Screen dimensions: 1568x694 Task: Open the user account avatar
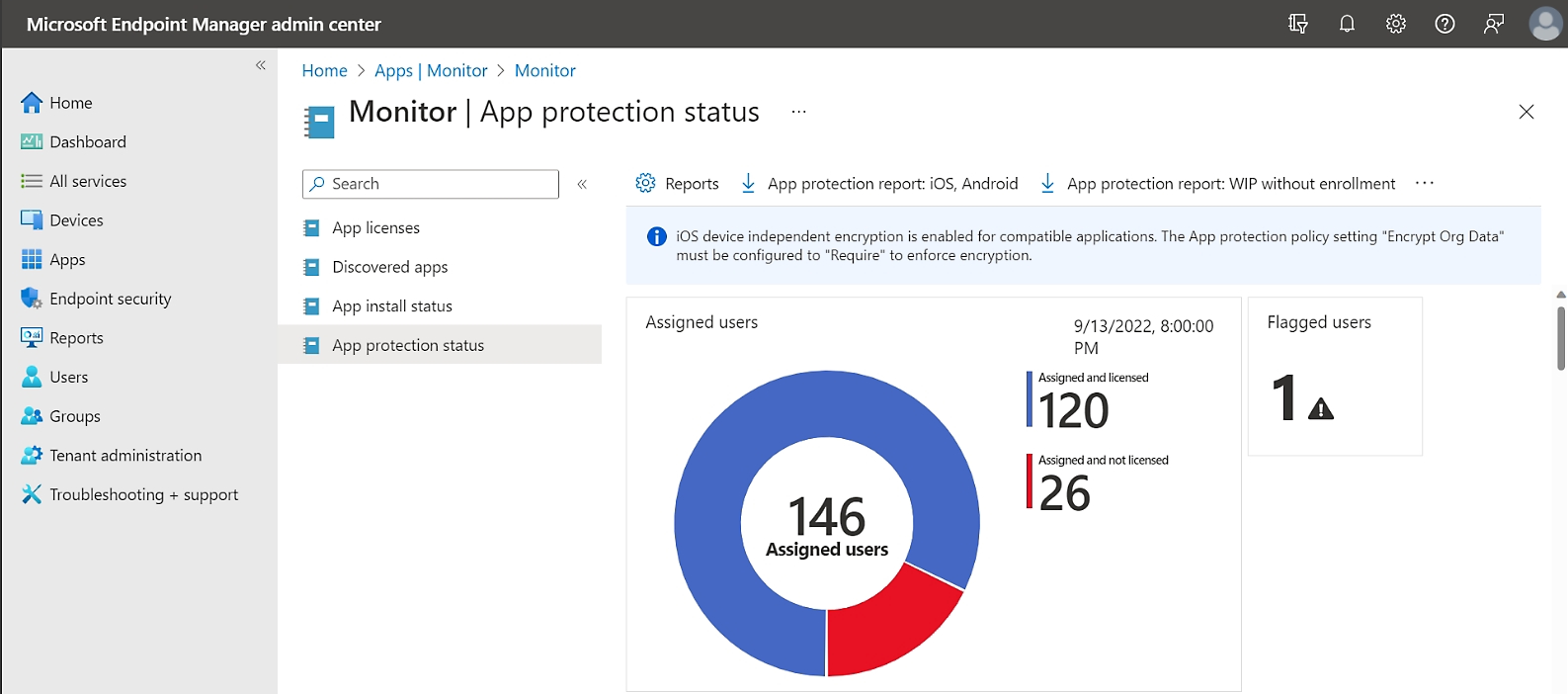(1544, 24)
